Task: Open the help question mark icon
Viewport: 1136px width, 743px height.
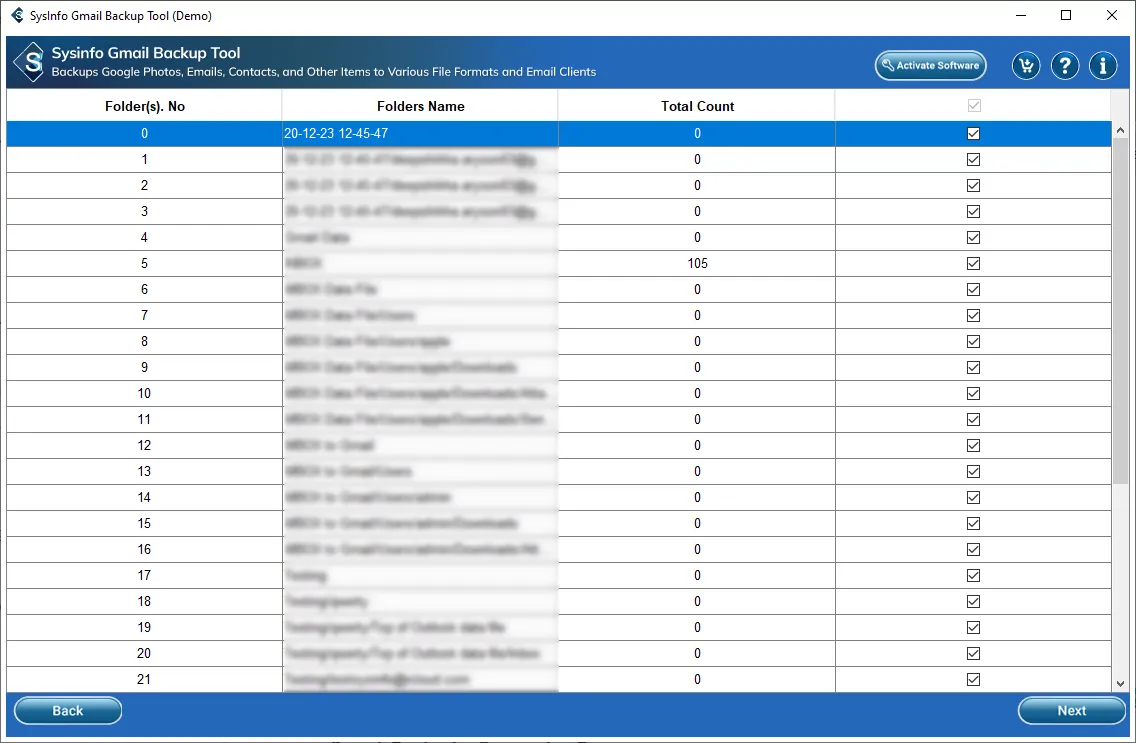Action: pos(1064,66)
